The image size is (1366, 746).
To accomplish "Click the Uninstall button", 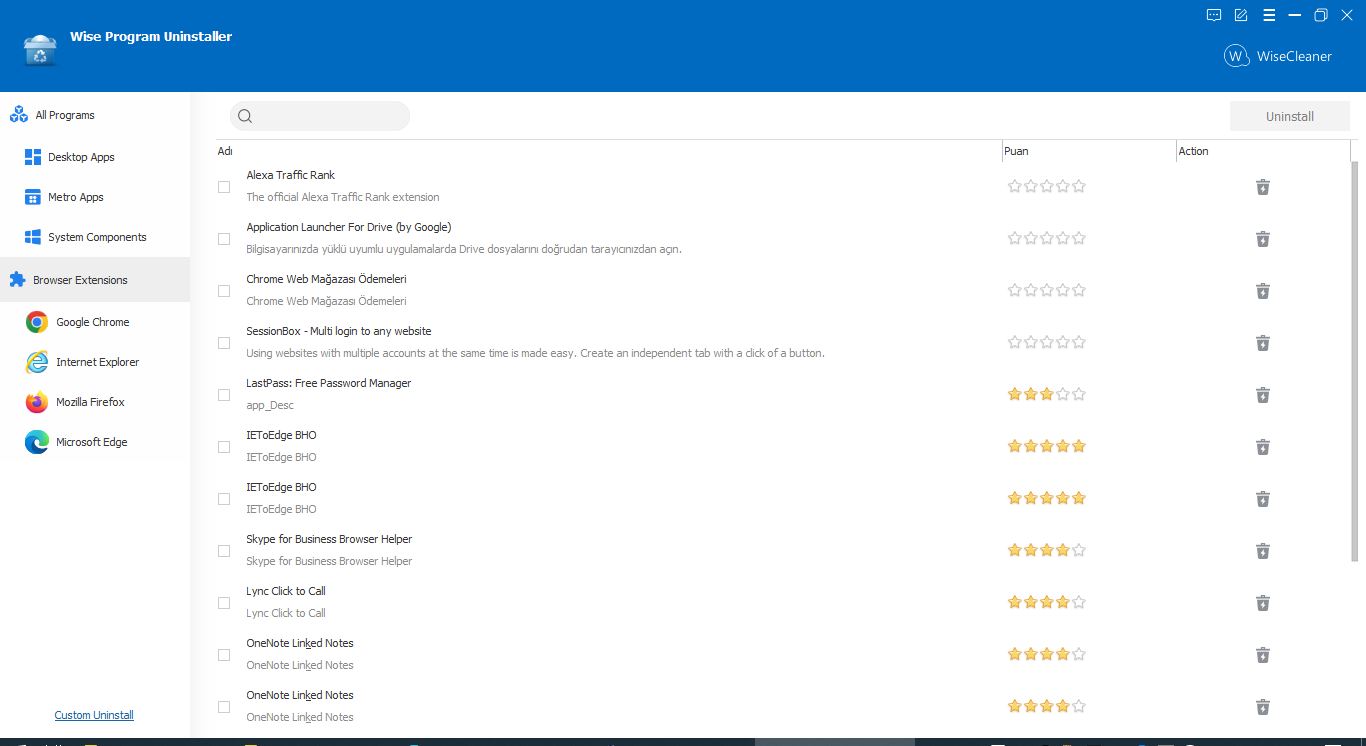I will [x=1290, y=116].
